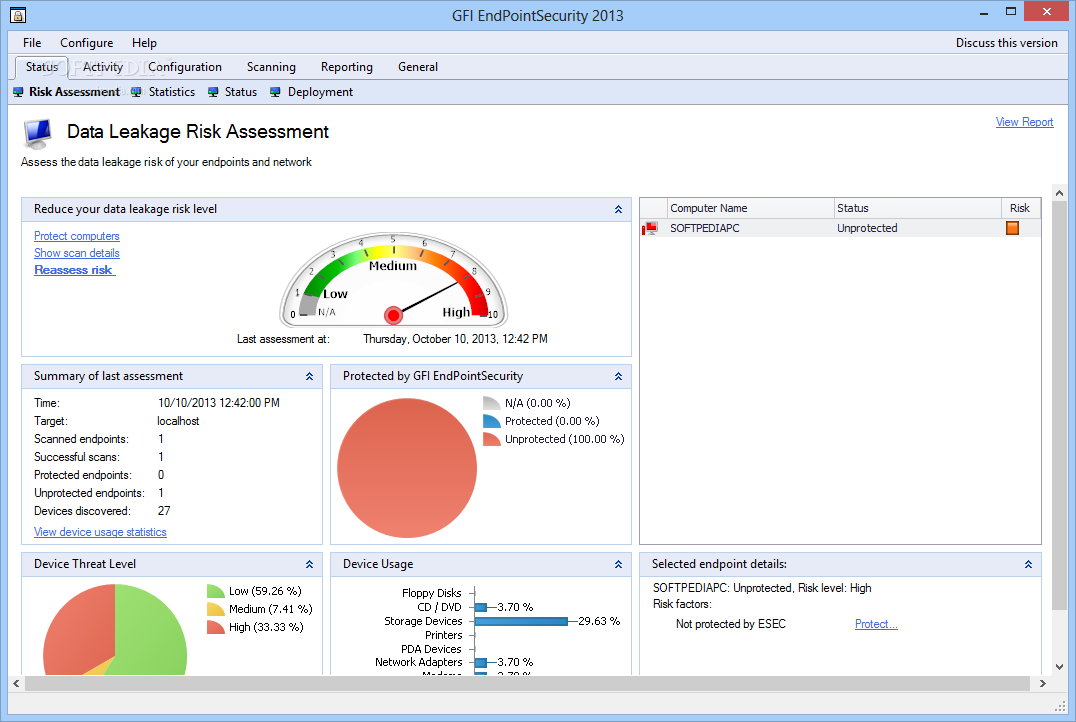
Task: Click the Storage Devices 29.63 % bar
Action: (x=522, y=621)
